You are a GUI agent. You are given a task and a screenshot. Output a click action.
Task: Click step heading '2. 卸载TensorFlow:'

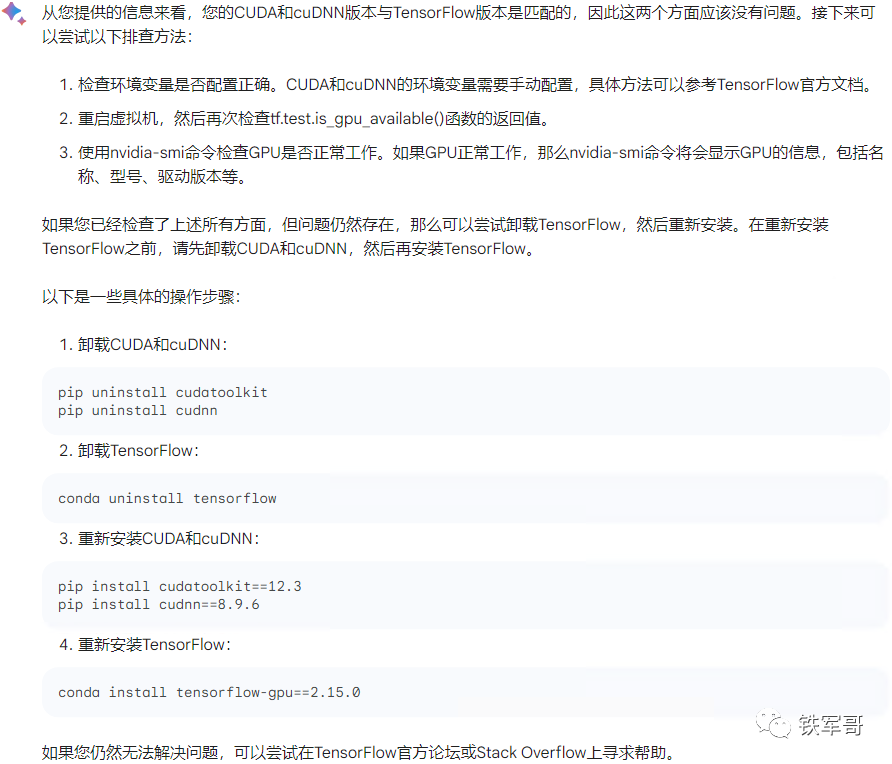(x=129, y=451)
